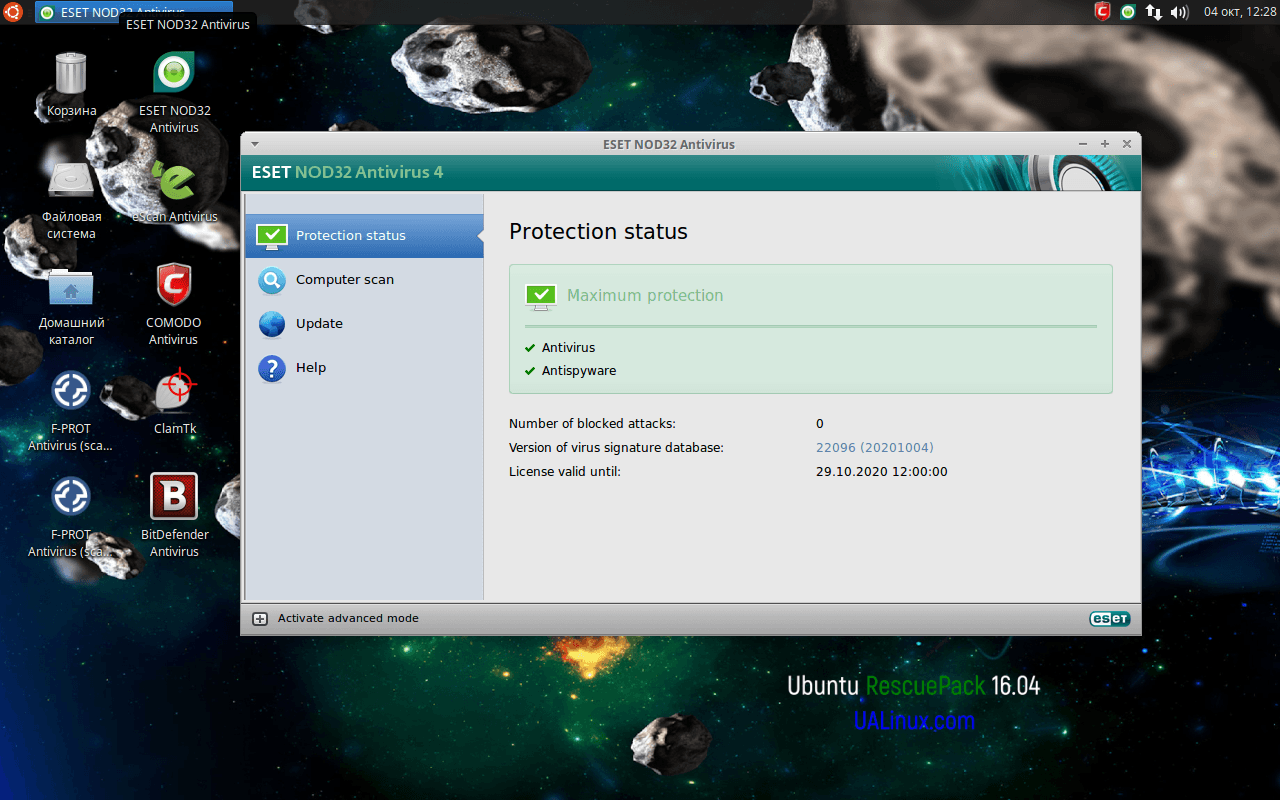Screen dimensions: 1280x800
Task: Click the Antispyware status row
Action: coord(570,371)
